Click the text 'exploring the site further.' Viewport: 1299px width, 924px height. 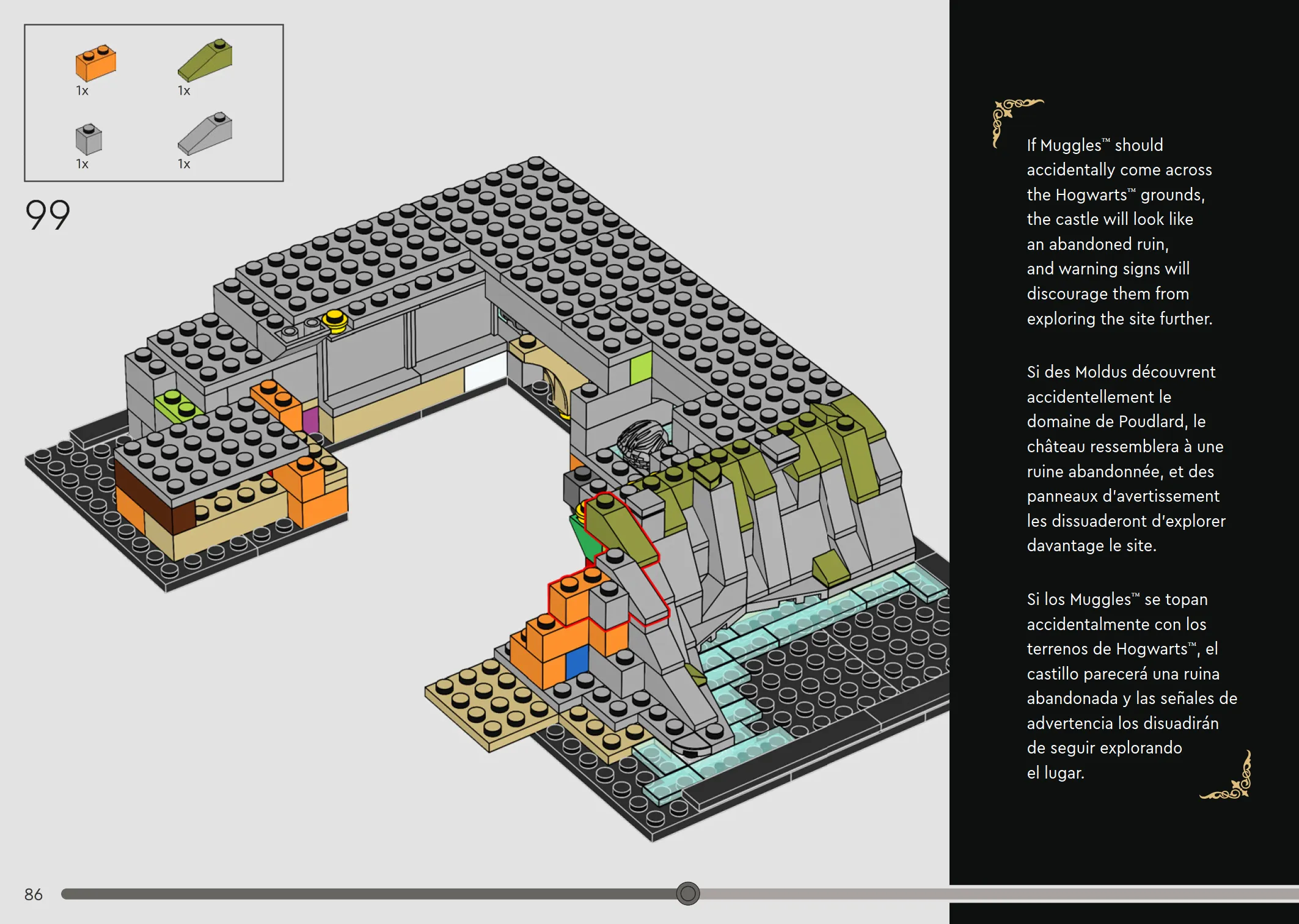coord(1119,318)
